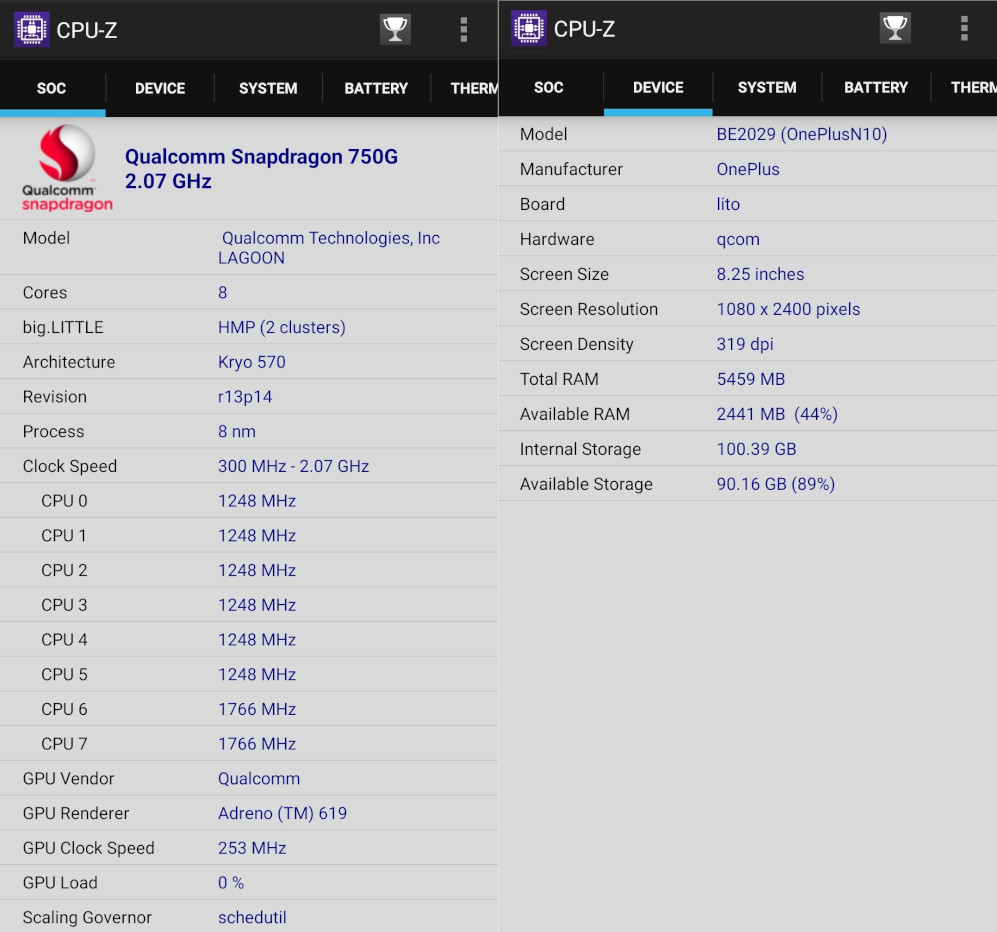The height and width of the screenshot is (932, 997).
Task: Click the process value '8 nm'
Action: click(237, 432)
